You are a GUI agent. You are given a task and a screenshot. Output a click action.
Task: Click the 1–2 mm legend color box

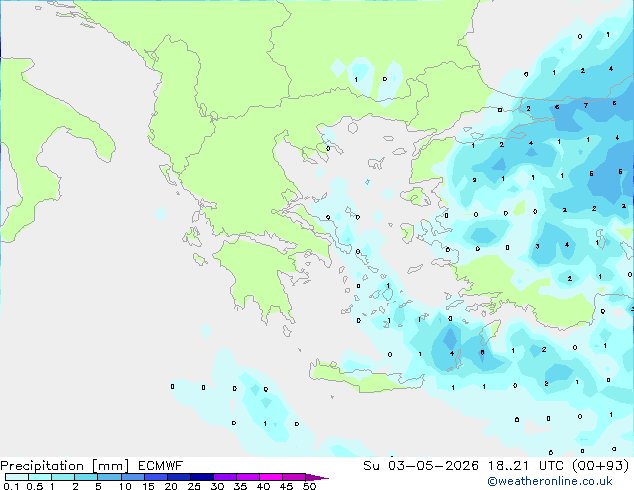(x=63, y=477)
